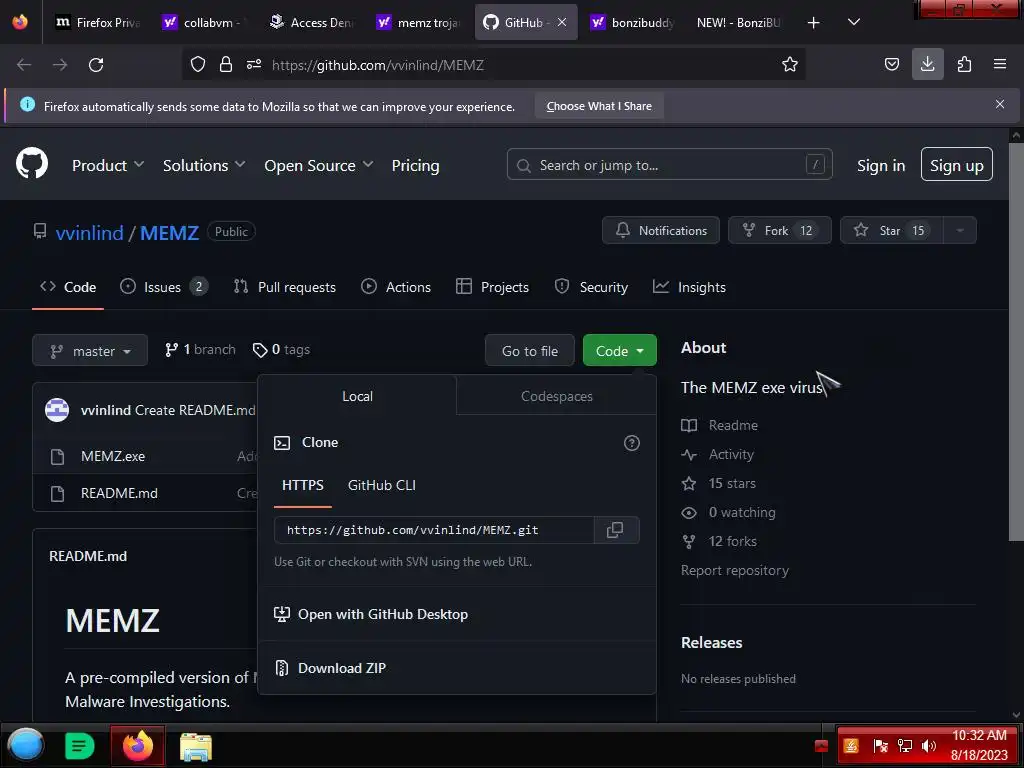Fork the repository

780,231
